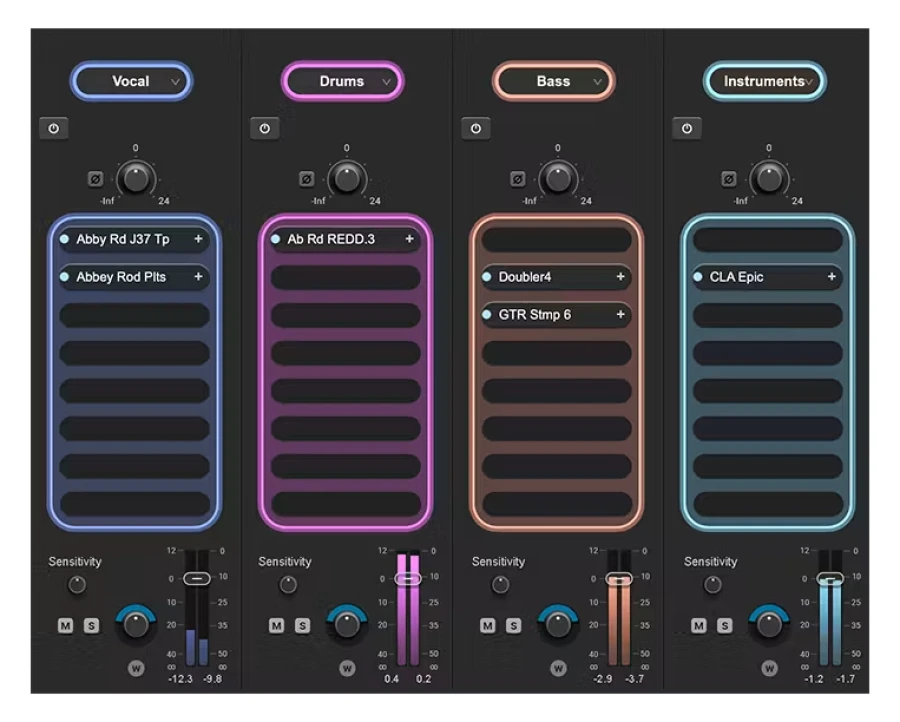
Task: Toggle GTR Stmp 6 plugin bypass dot
Action: tap(487, 315)
